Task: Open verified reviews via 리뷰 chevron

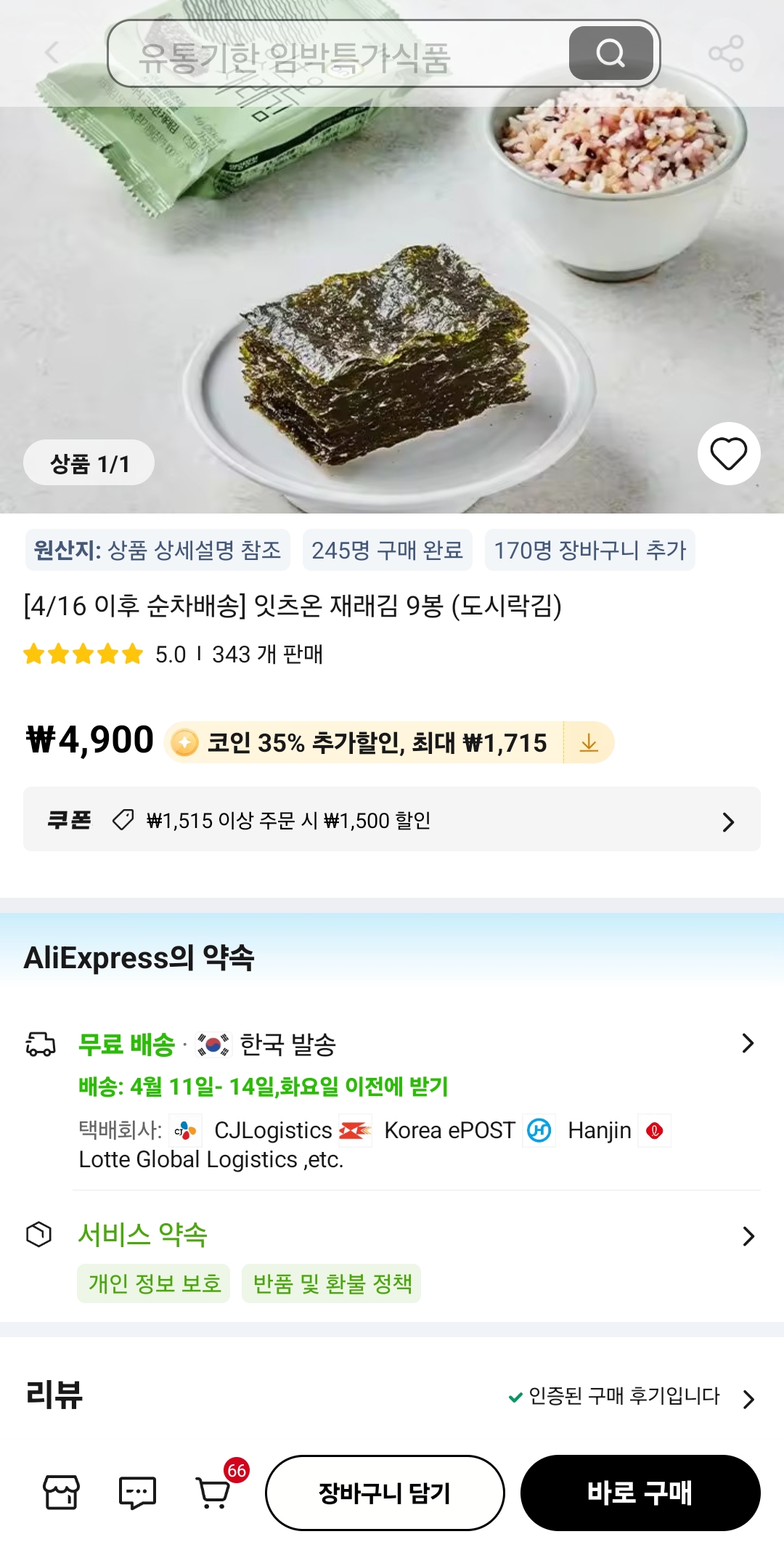Action: 748,1398
